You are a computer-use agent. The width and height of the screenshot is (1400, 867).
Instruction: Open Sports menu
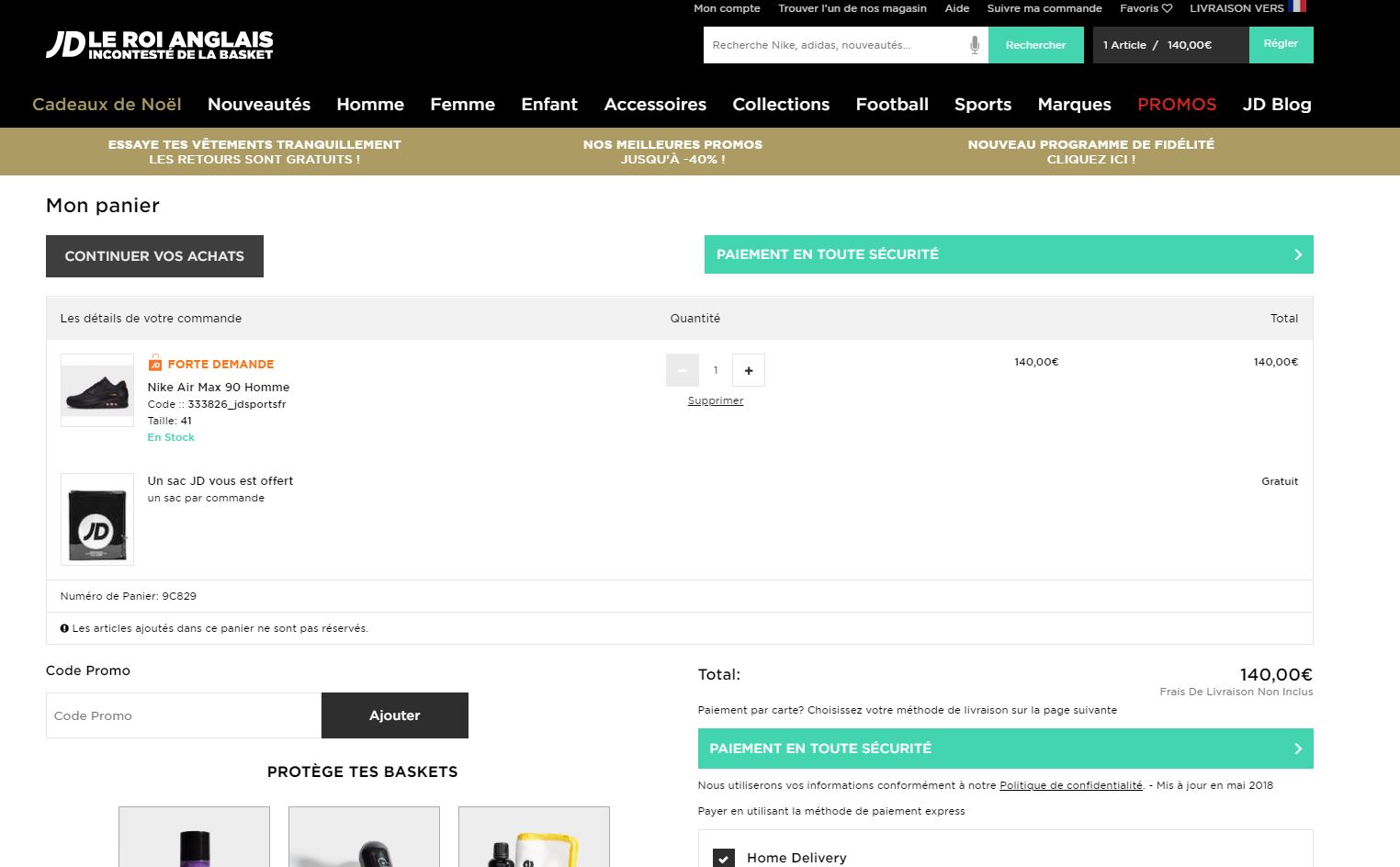(x=983, y=104)
